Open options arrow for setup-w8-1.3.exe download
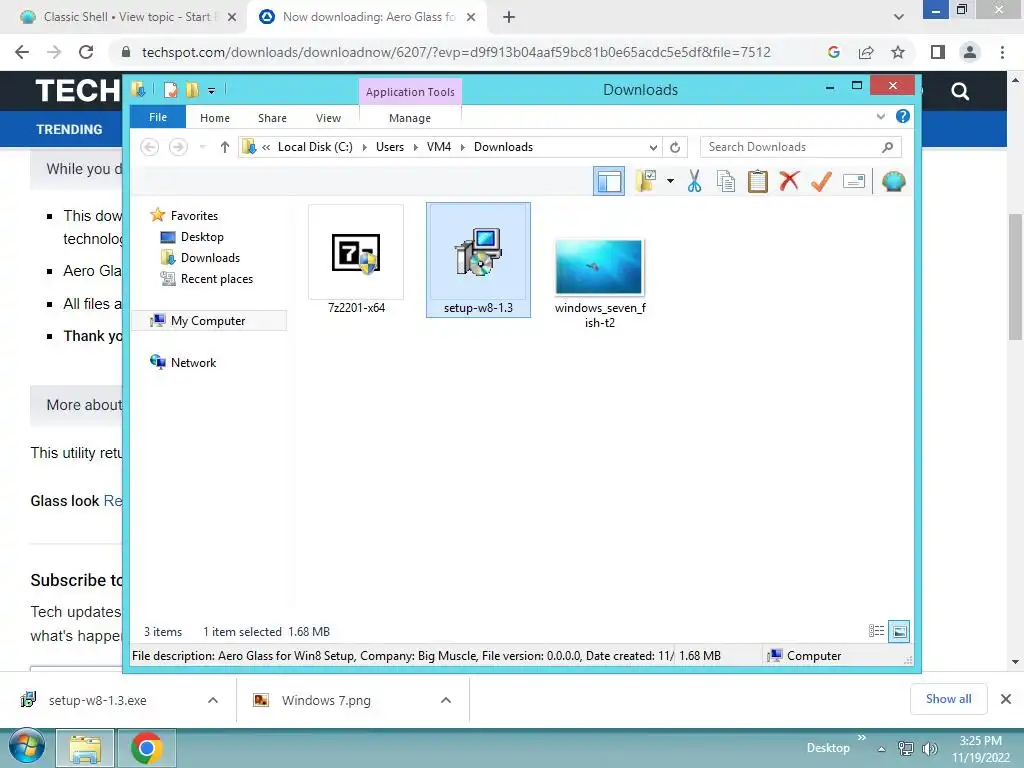Image resolution: width=1024 pixels, height=768 pixels. (212, 700)
